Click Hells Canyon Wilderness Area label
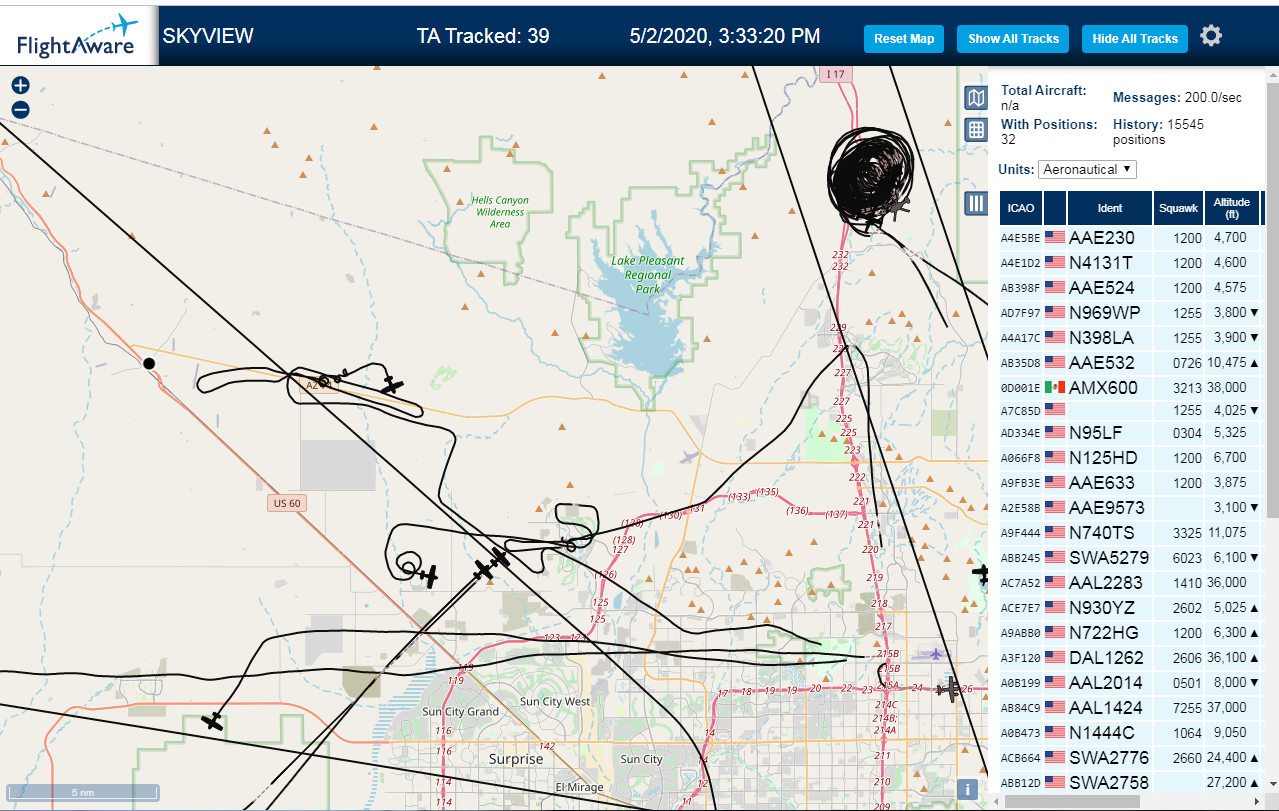This screenshot has width=1279, height=811. [x=500, y=212]
